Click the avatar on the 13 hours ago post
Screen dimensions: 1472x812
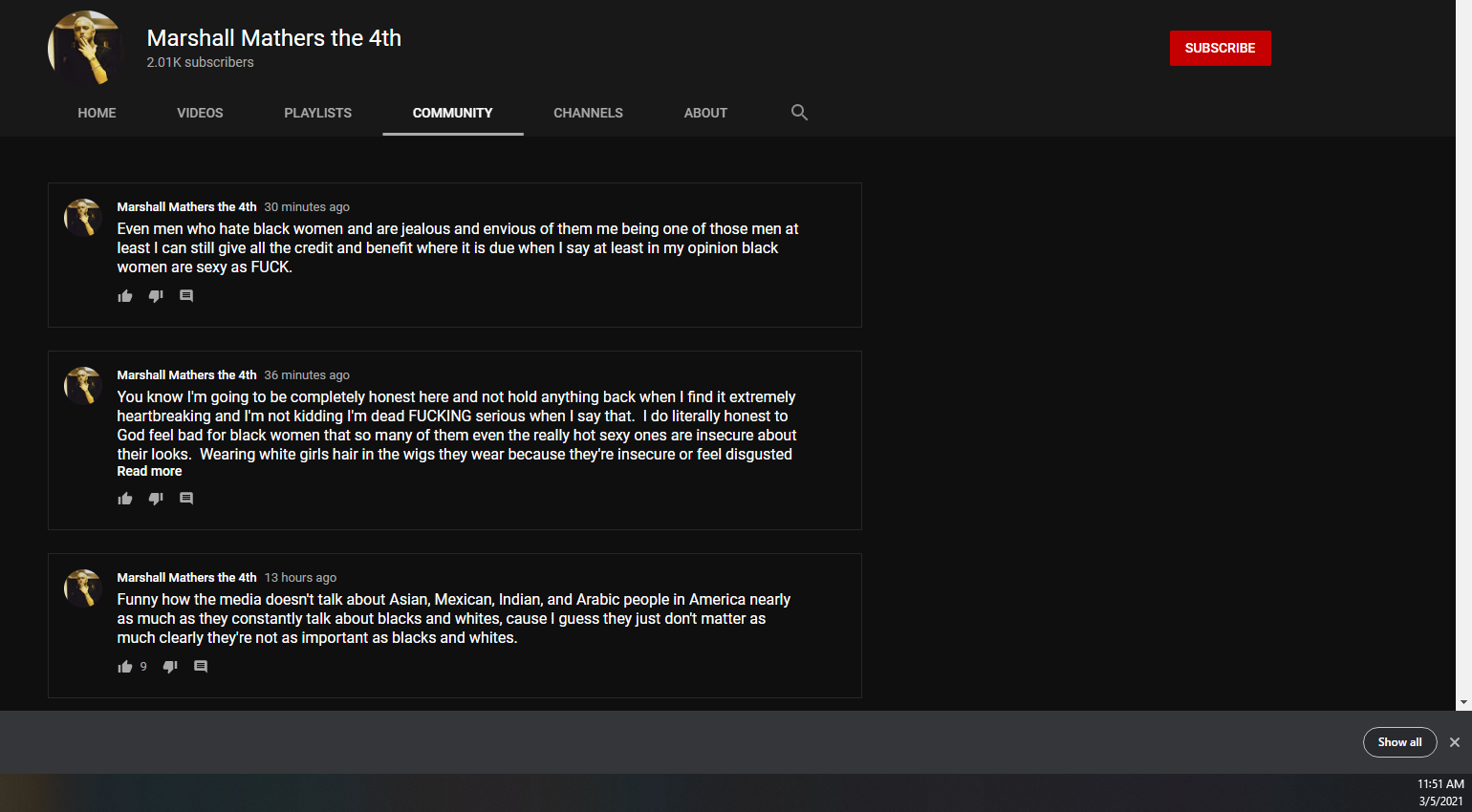(x=83, y=588)
